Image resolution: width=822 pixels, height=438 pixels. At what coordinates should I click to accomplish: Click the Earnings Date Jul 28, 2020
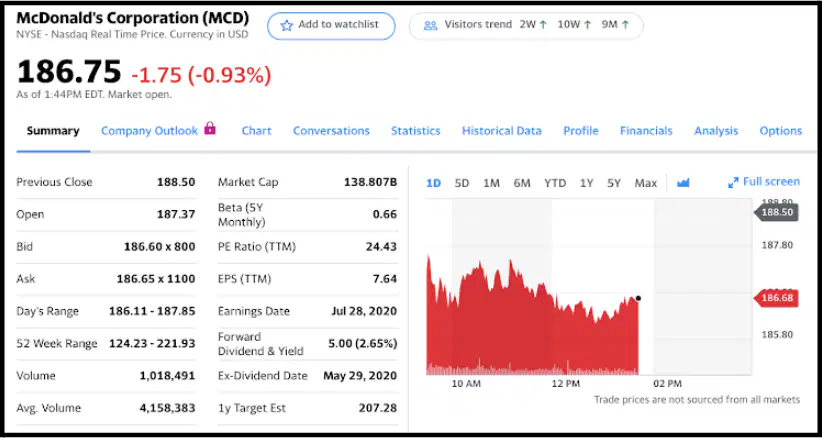364,311
